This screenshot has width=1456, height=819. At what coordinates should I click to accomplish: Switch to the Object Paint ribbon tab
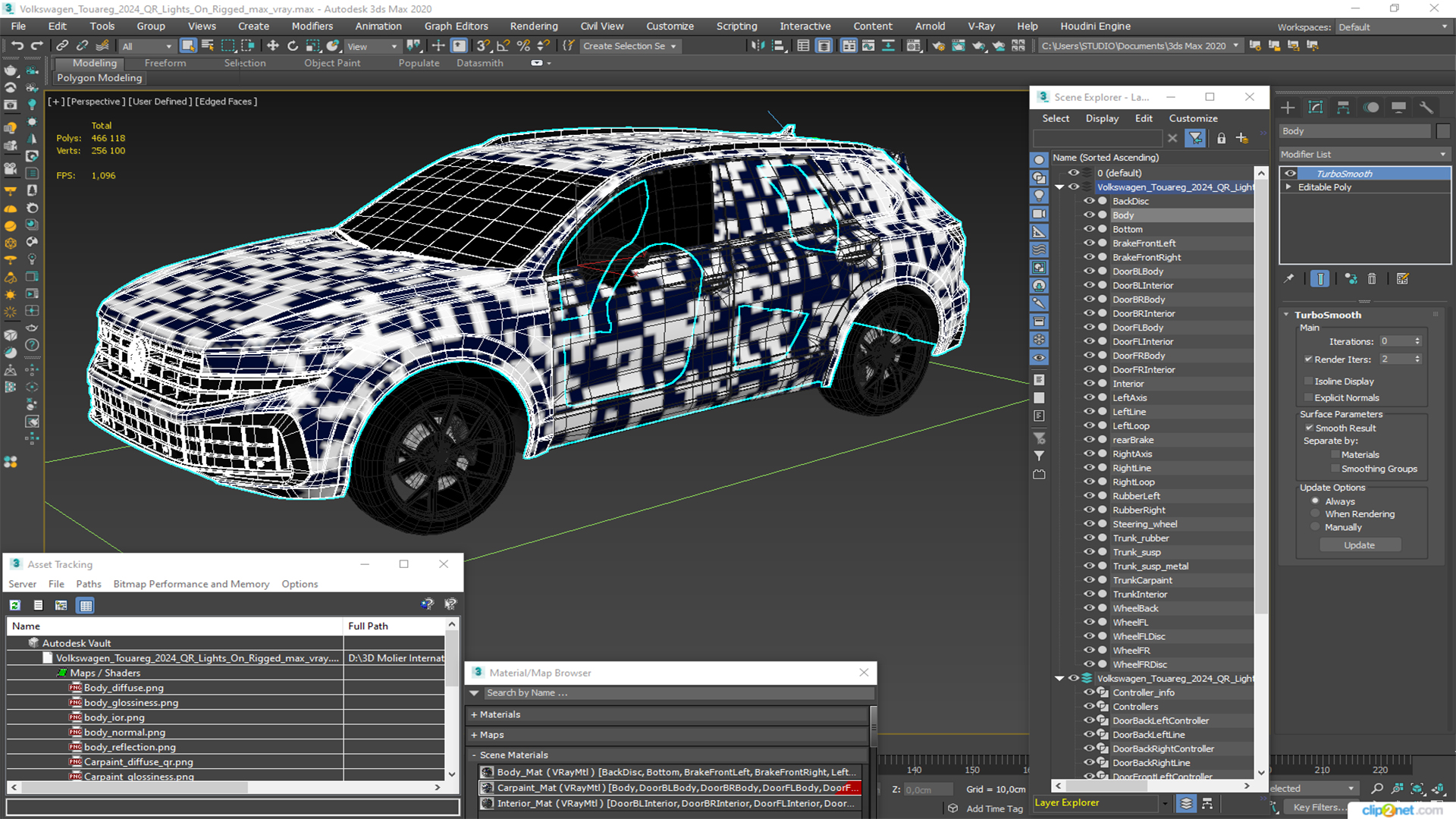332,63
